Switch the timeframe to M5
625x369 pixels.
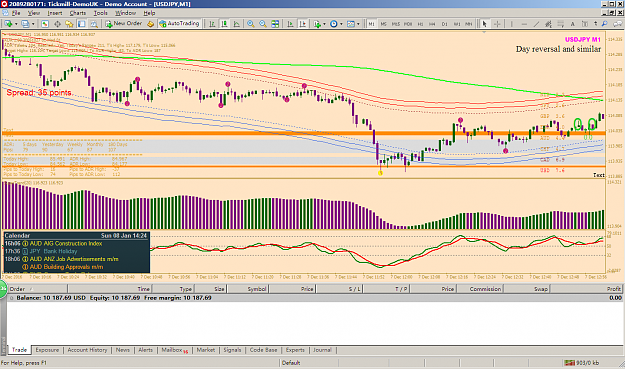tap(383, 24)
